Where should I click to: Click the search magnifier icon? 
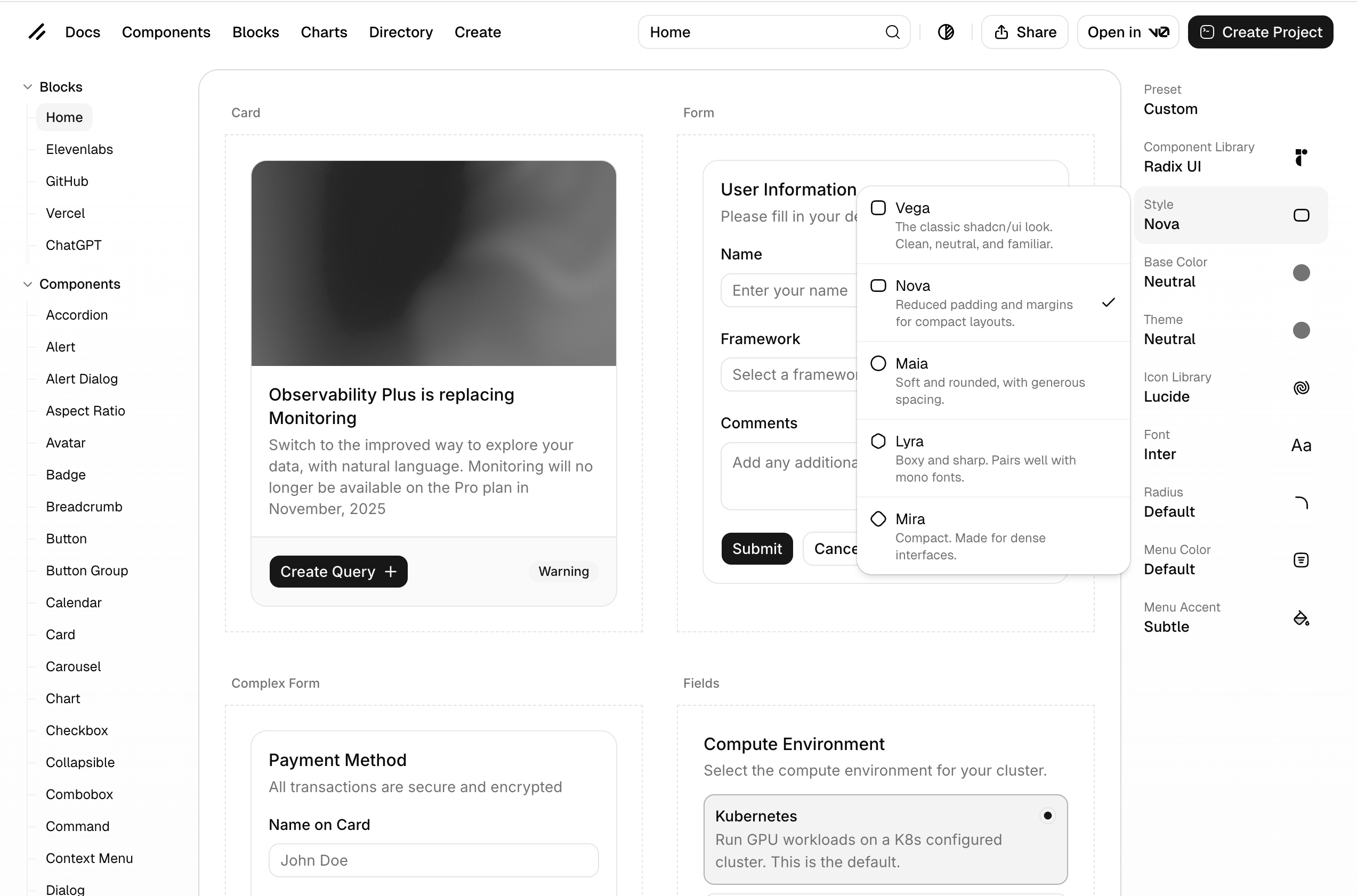892,32
